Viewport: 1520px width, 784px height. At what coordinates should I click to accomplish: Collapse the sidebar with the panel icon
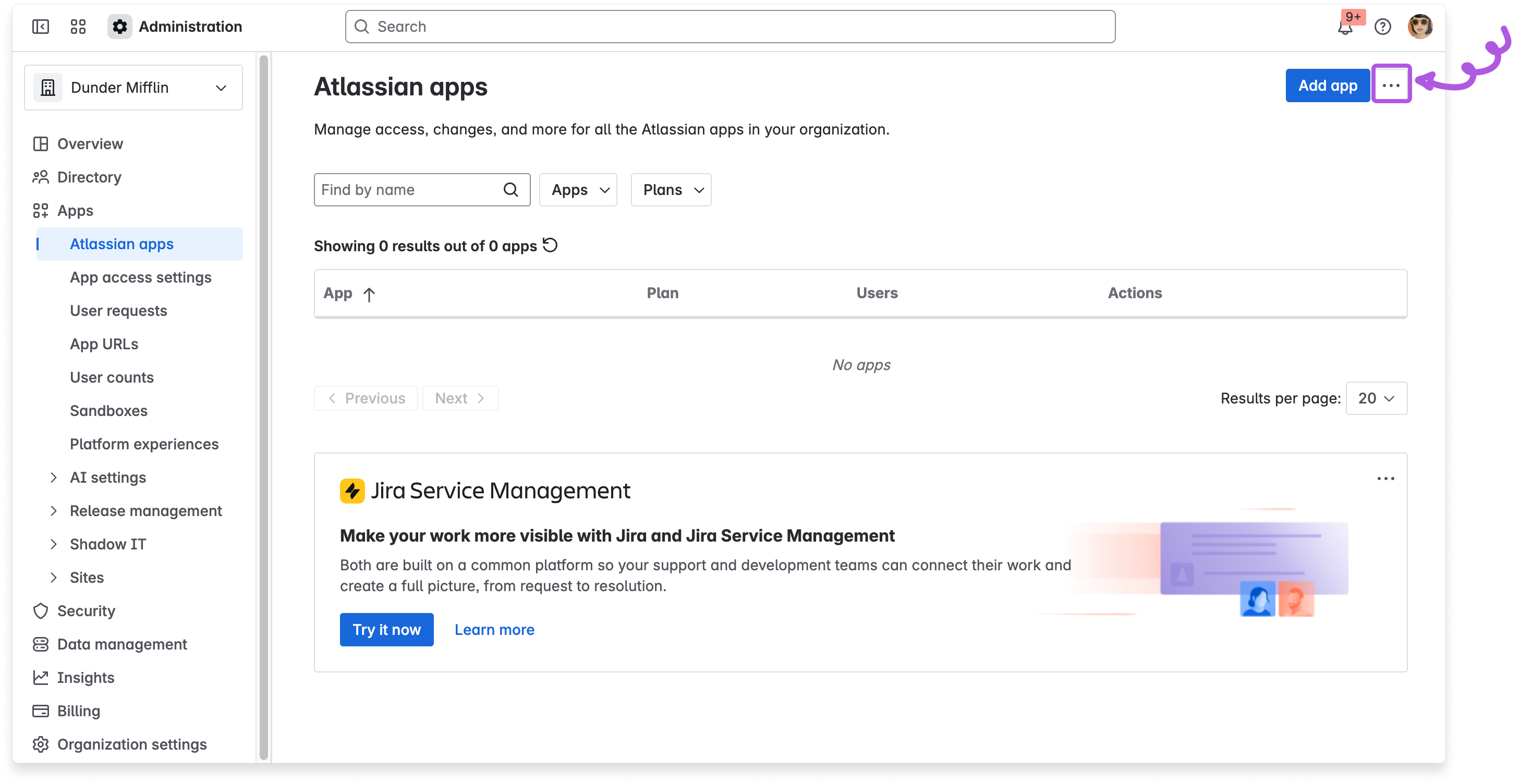pos(40,27)
